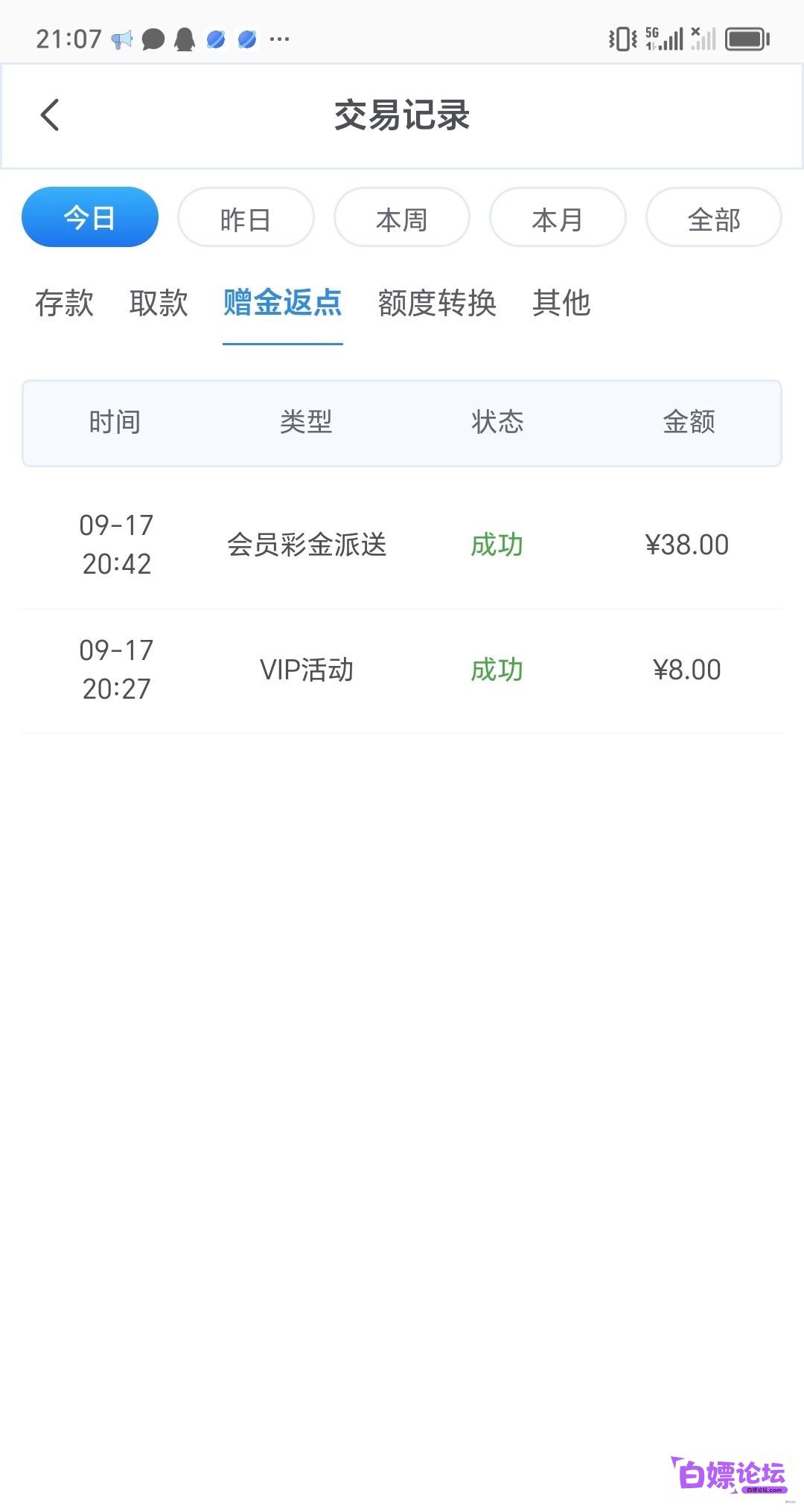Select the 昨日 date filter

point(246,217)
